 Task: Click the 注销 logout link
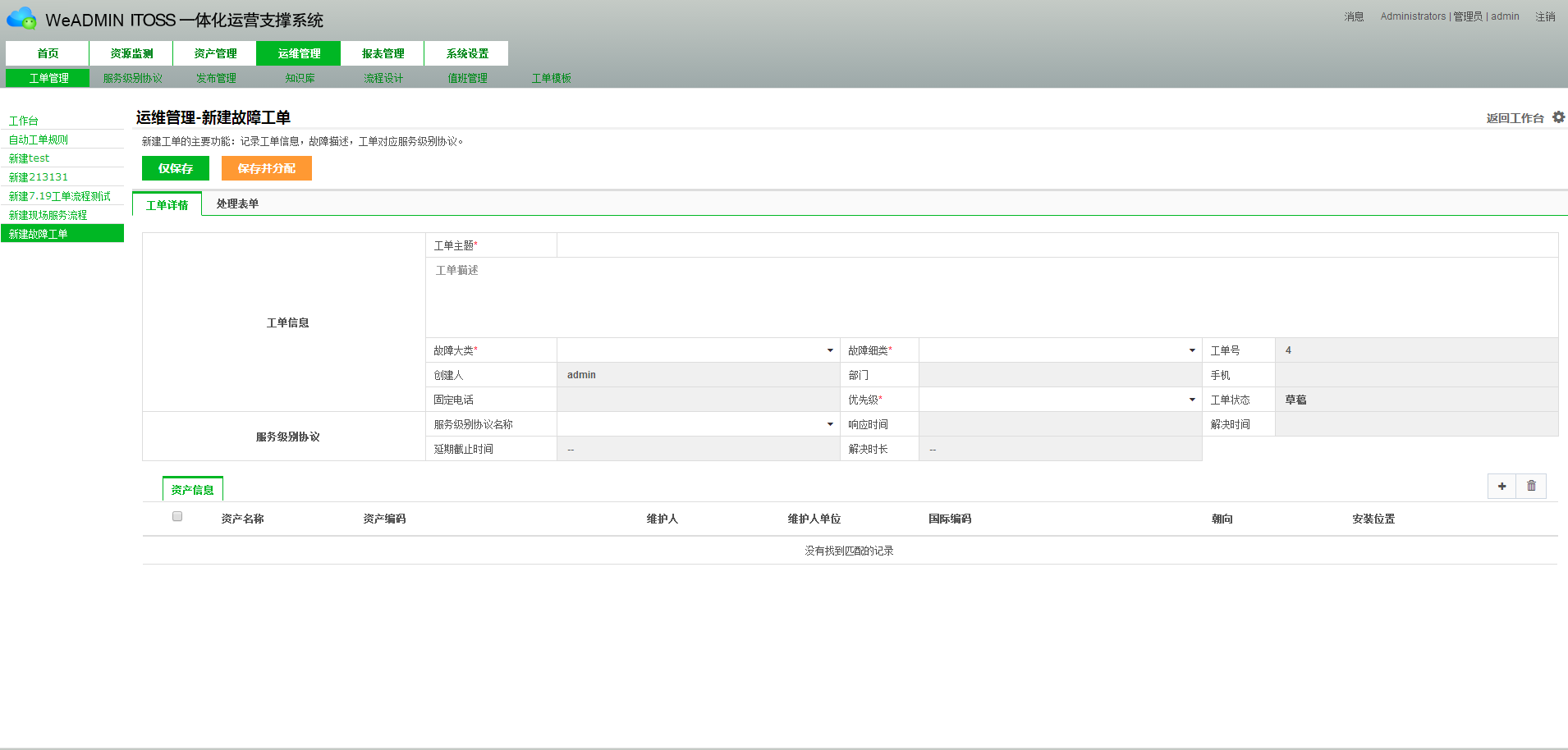pyautogui.click(x=1545, y=16)
